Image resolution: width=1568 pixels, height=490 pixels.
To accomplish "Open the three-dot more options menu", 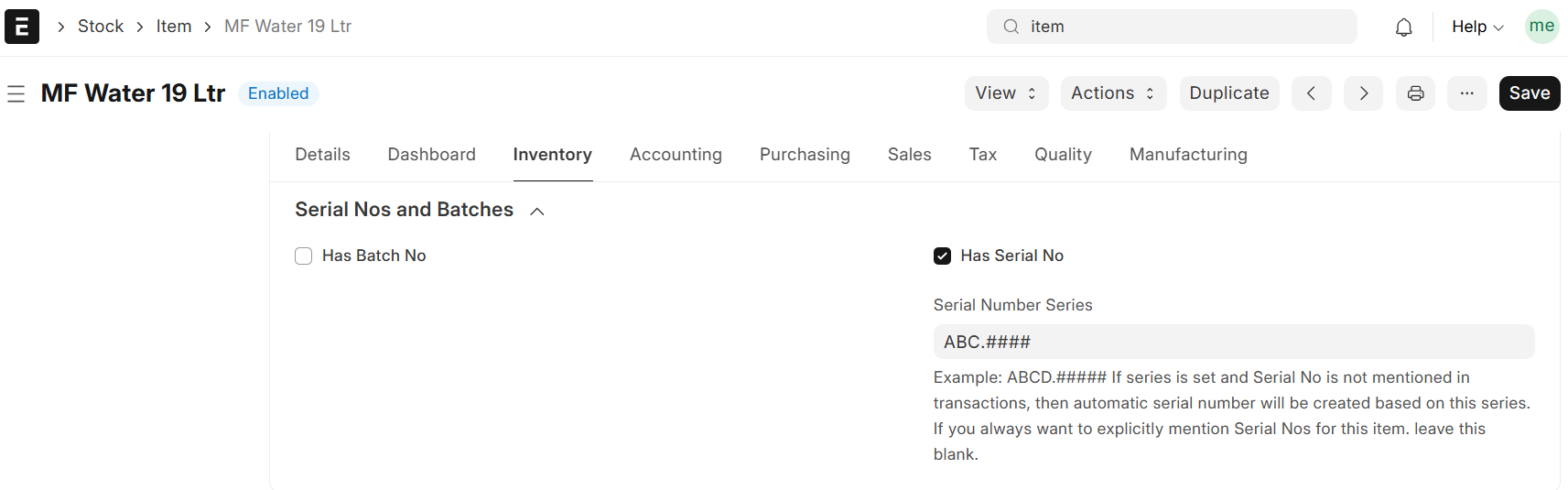I will coord(1466,93).
